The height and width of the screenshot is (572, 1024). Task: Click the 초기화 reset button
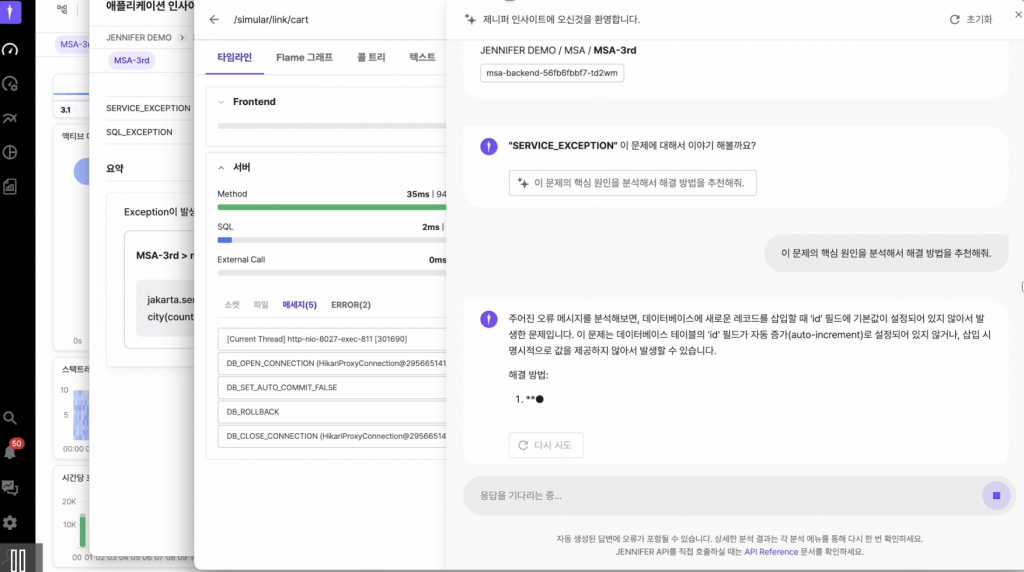click(971, 20)
